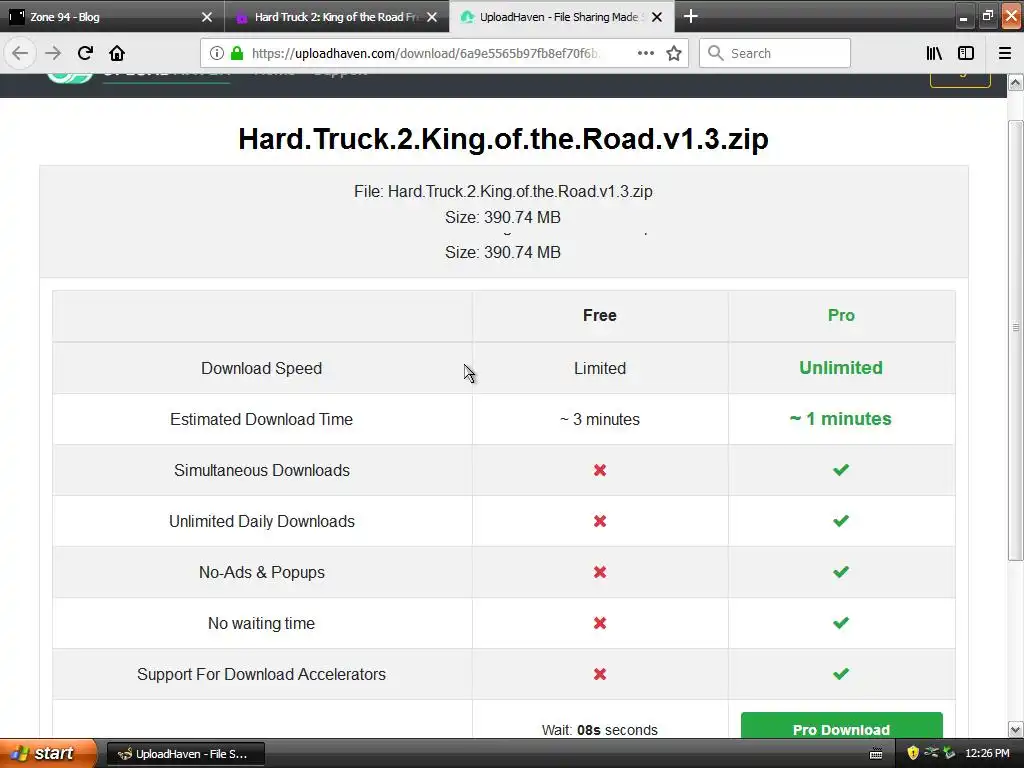
Task: Open a new tab with plus button
Action: [690, 16]
